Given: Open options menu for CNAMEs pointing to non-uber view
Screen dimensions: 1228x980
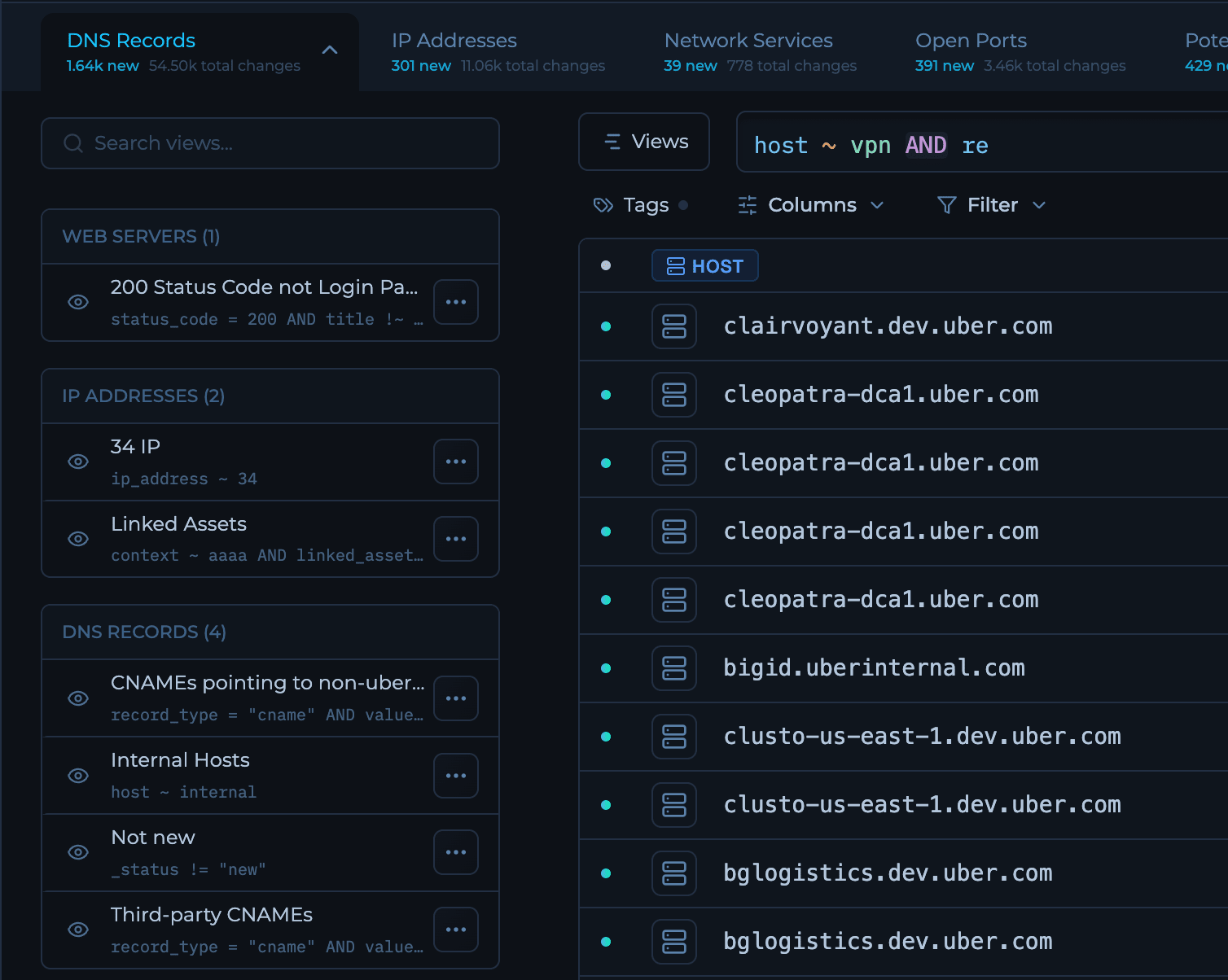Looking at the screenshot, I should click(456, 698).
